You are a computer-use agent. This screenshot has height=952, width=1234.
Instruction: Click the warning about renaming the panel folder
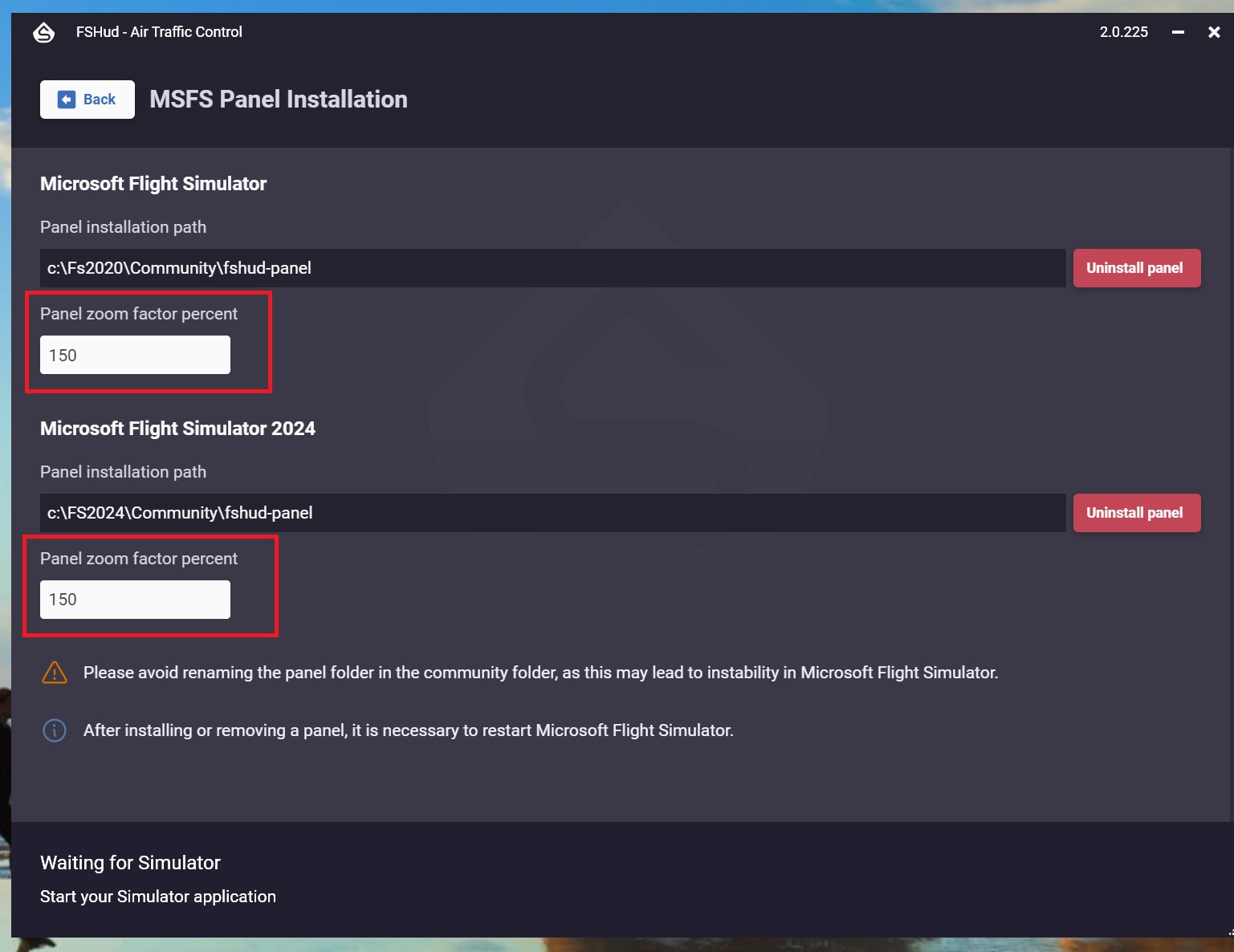click(541, 673)
